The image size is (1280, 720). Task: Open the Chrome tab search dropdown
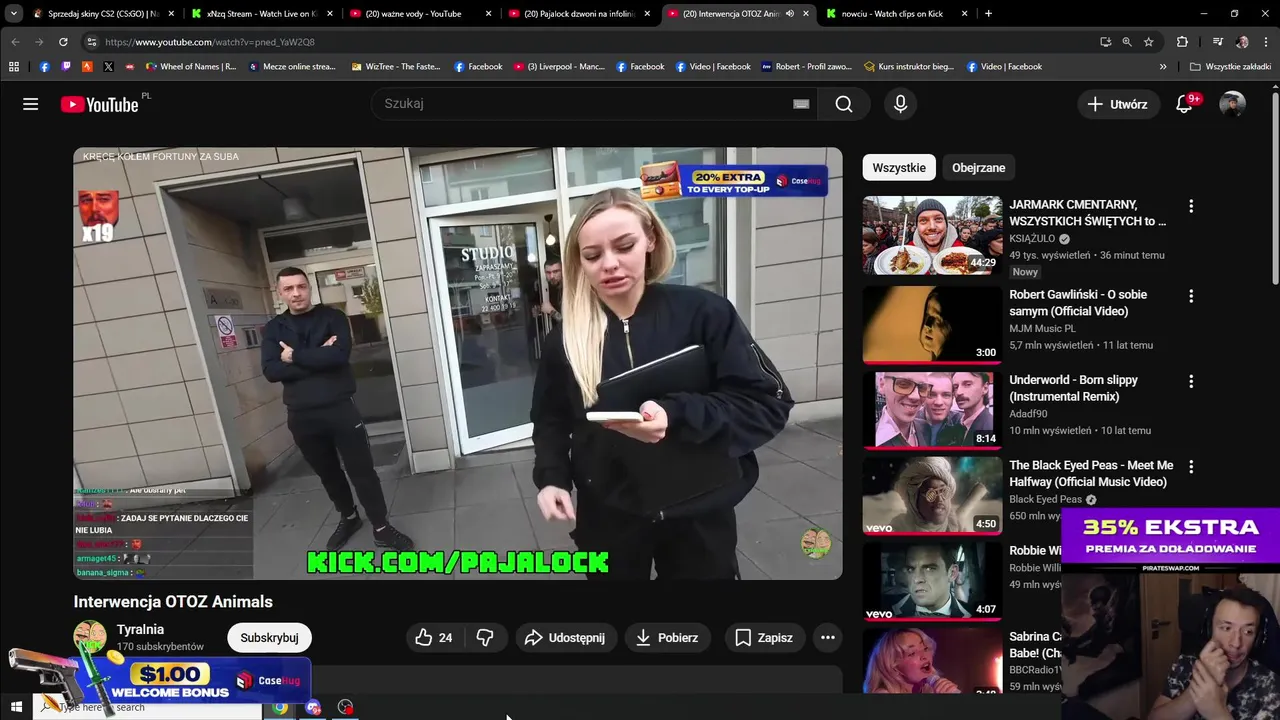pyautogui.click(x=14, y=14)
